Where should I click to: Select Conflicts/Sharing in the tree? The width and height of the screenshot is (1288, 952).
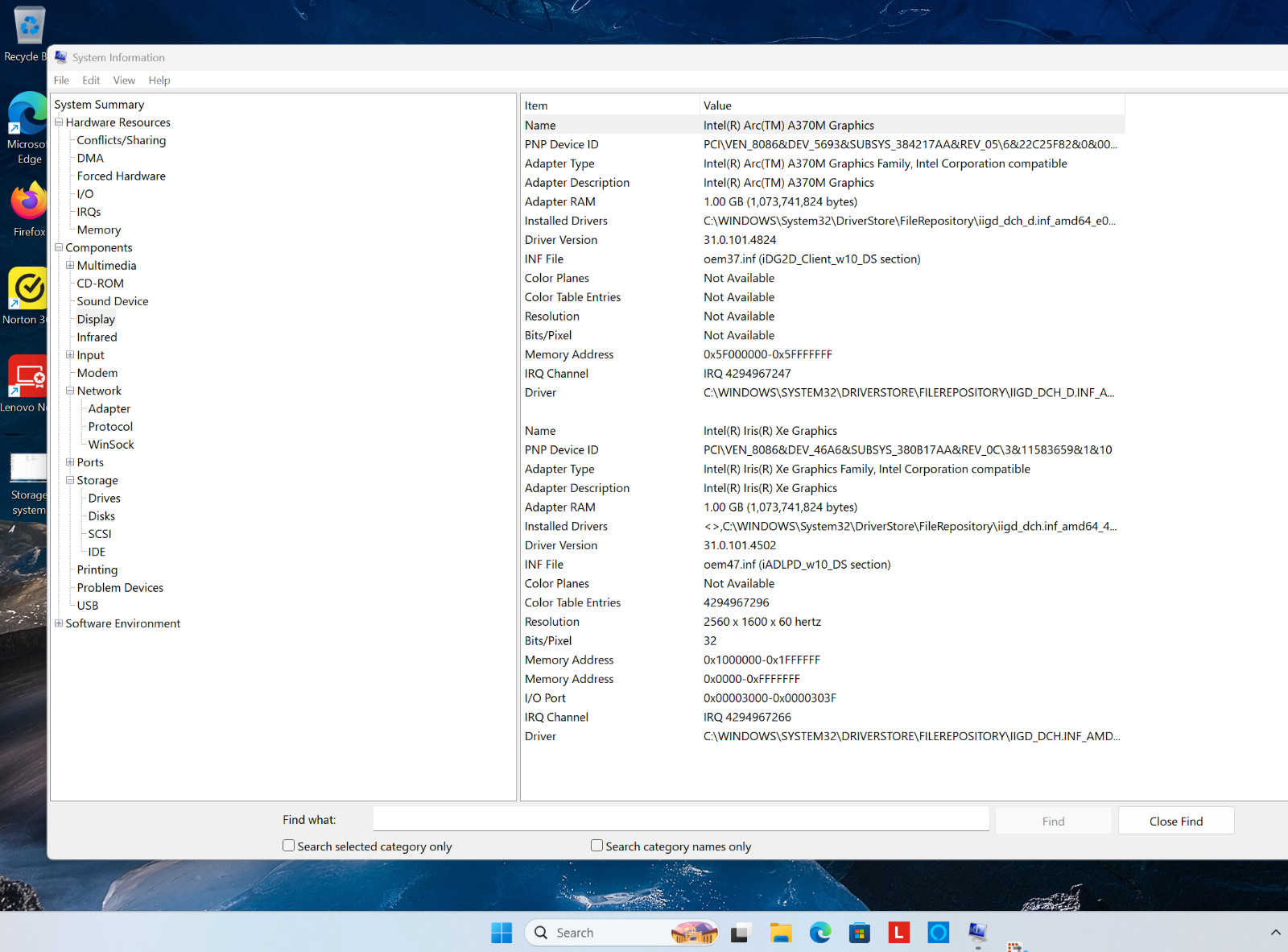click(121, 140)
